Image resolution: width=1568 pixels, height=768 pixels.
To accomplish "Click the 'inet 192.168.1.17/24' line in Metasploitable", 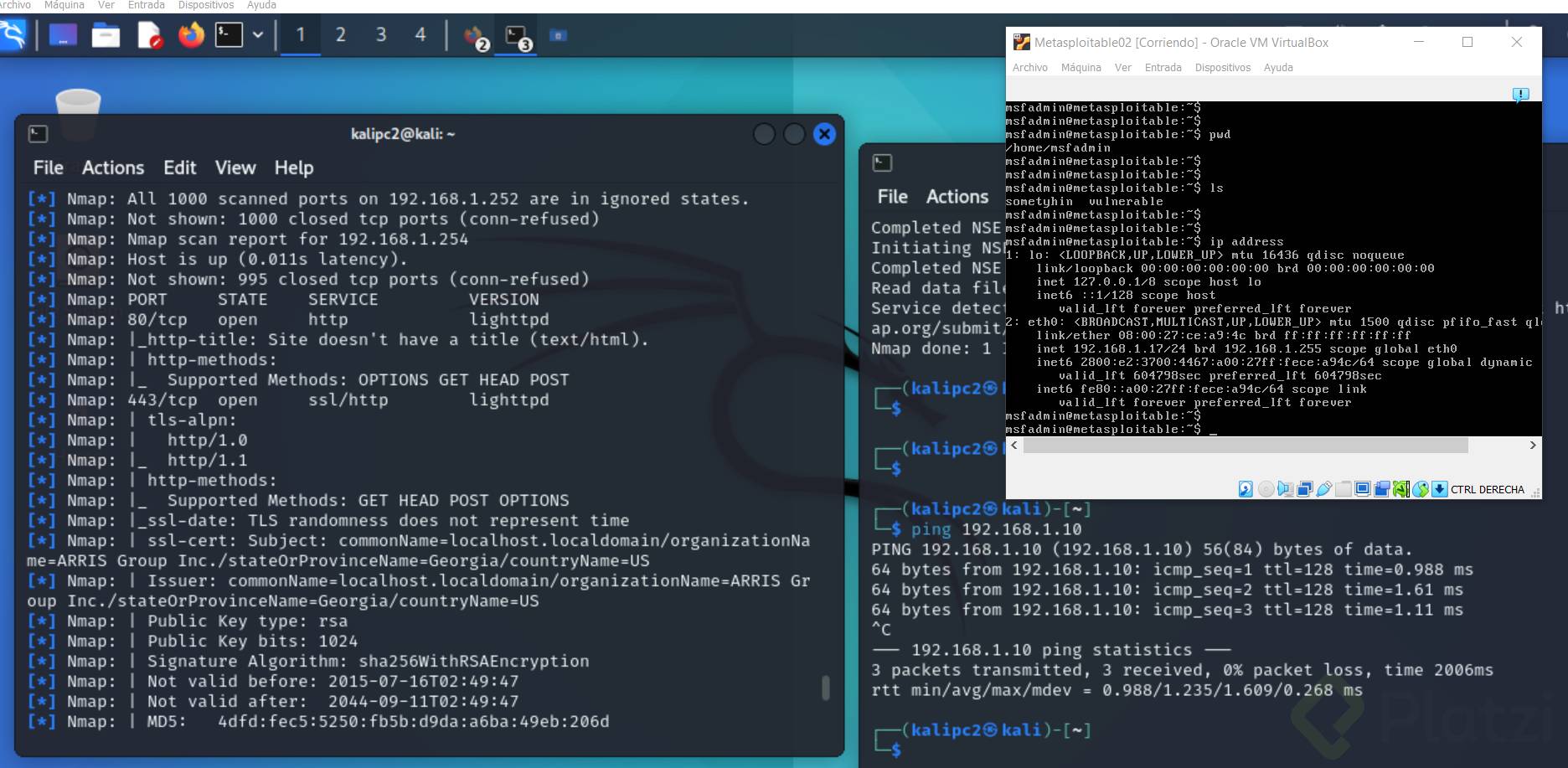I will pos(1246,349).
